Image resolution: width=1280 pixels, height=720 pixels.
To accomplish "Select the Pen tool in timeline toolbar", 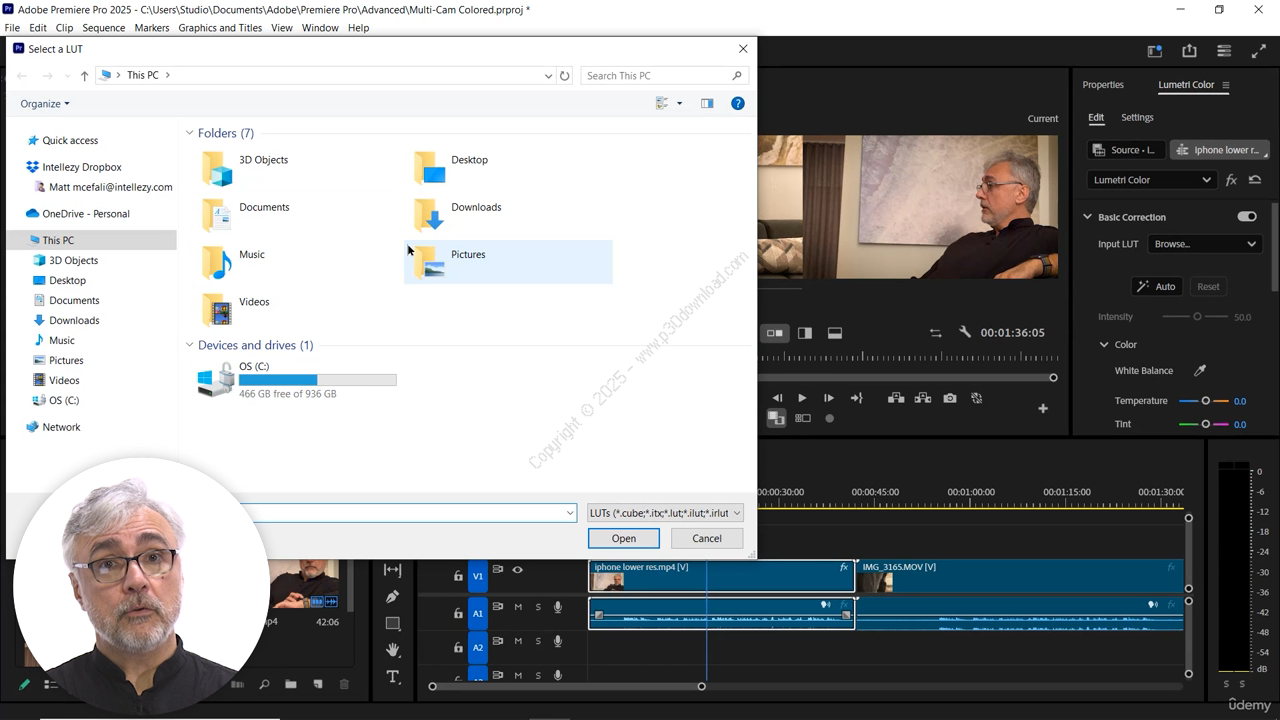I will (392, 597).
